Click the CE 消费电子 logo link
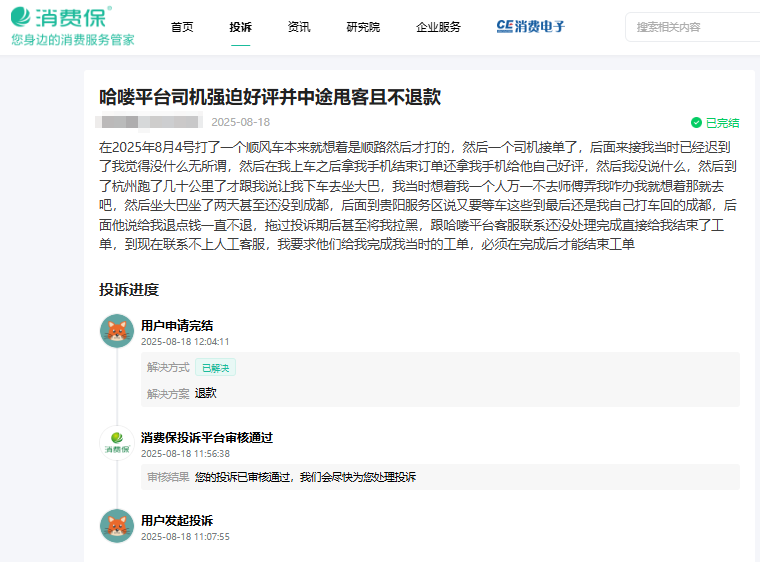This screenshot has width=760, height=562. (531, 27)
